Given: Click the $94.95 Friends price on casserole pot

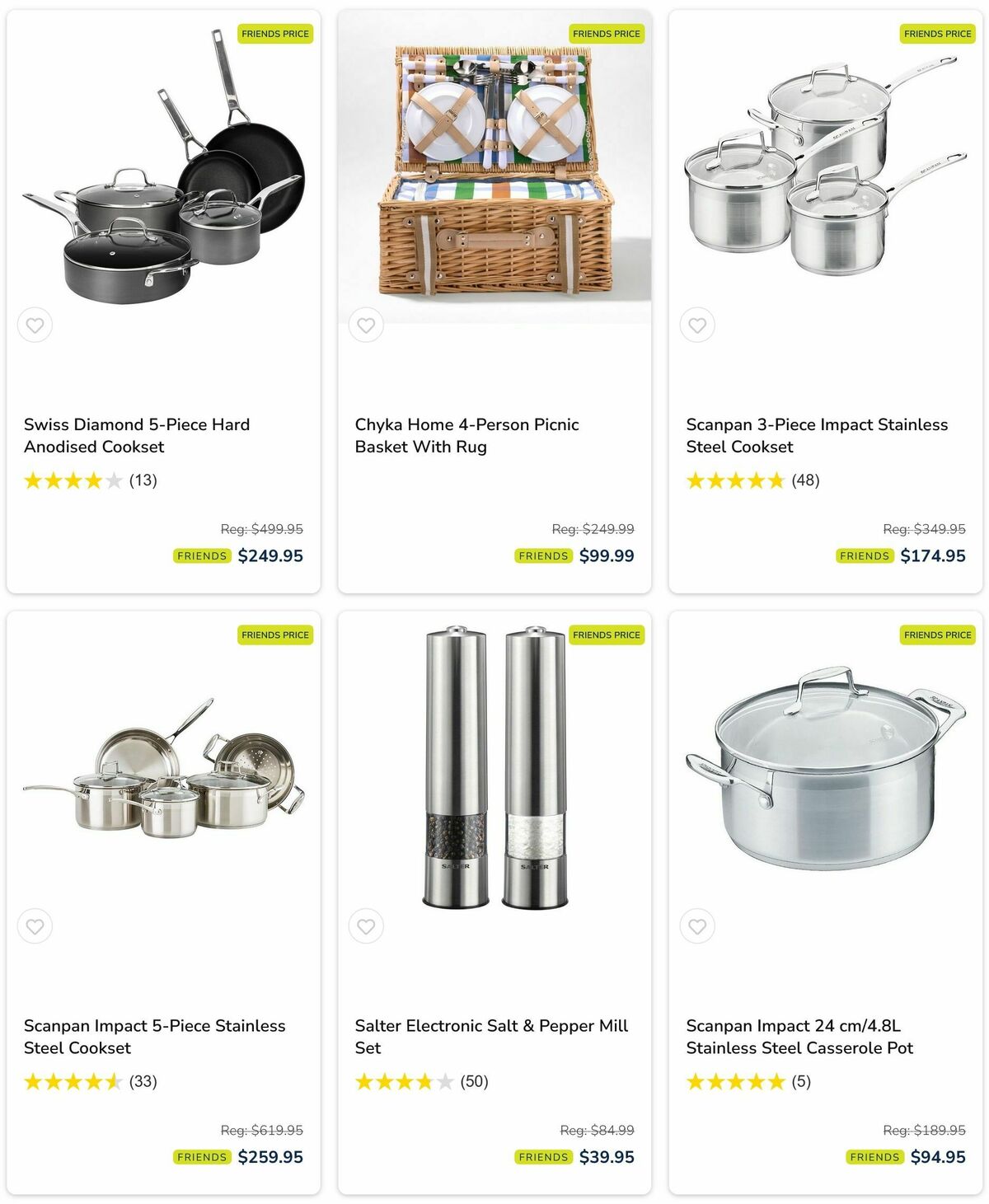Looking at the screenshot, I should [937, 1157].
